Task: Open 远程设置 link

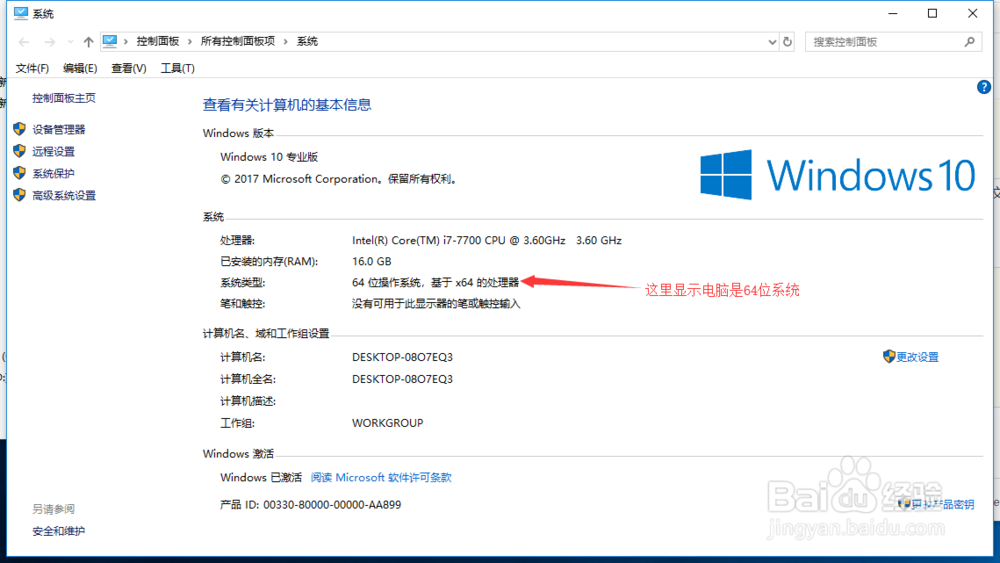Action: pos(54,151)
